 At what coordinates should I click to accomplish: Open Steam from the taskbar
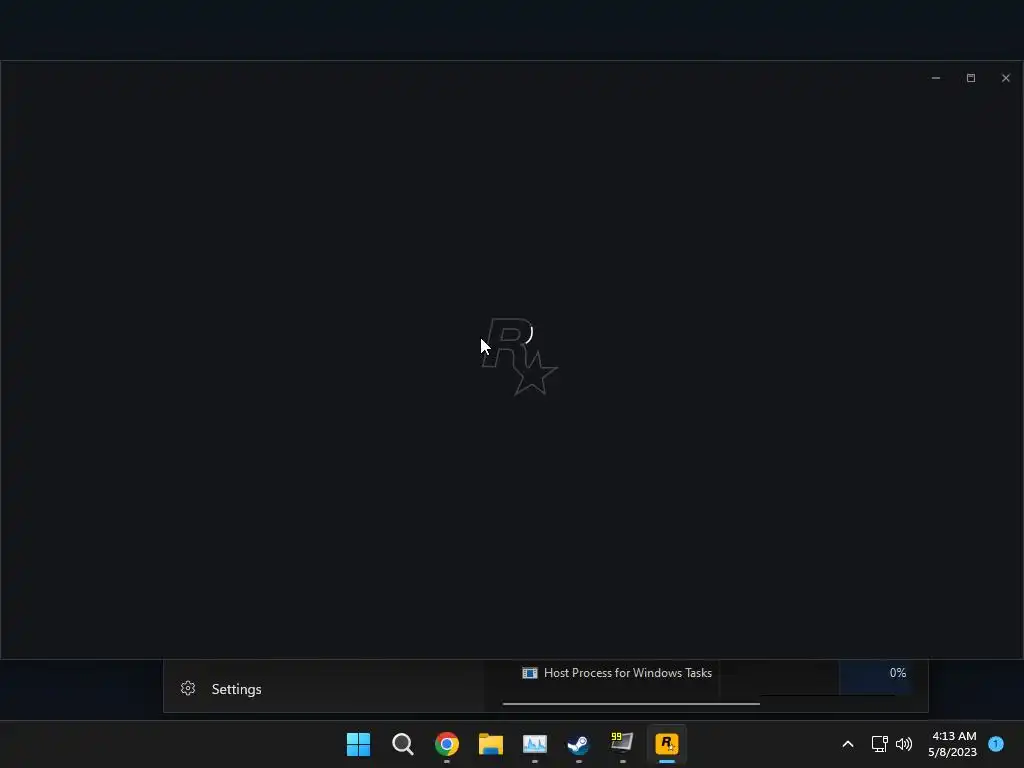578,744
